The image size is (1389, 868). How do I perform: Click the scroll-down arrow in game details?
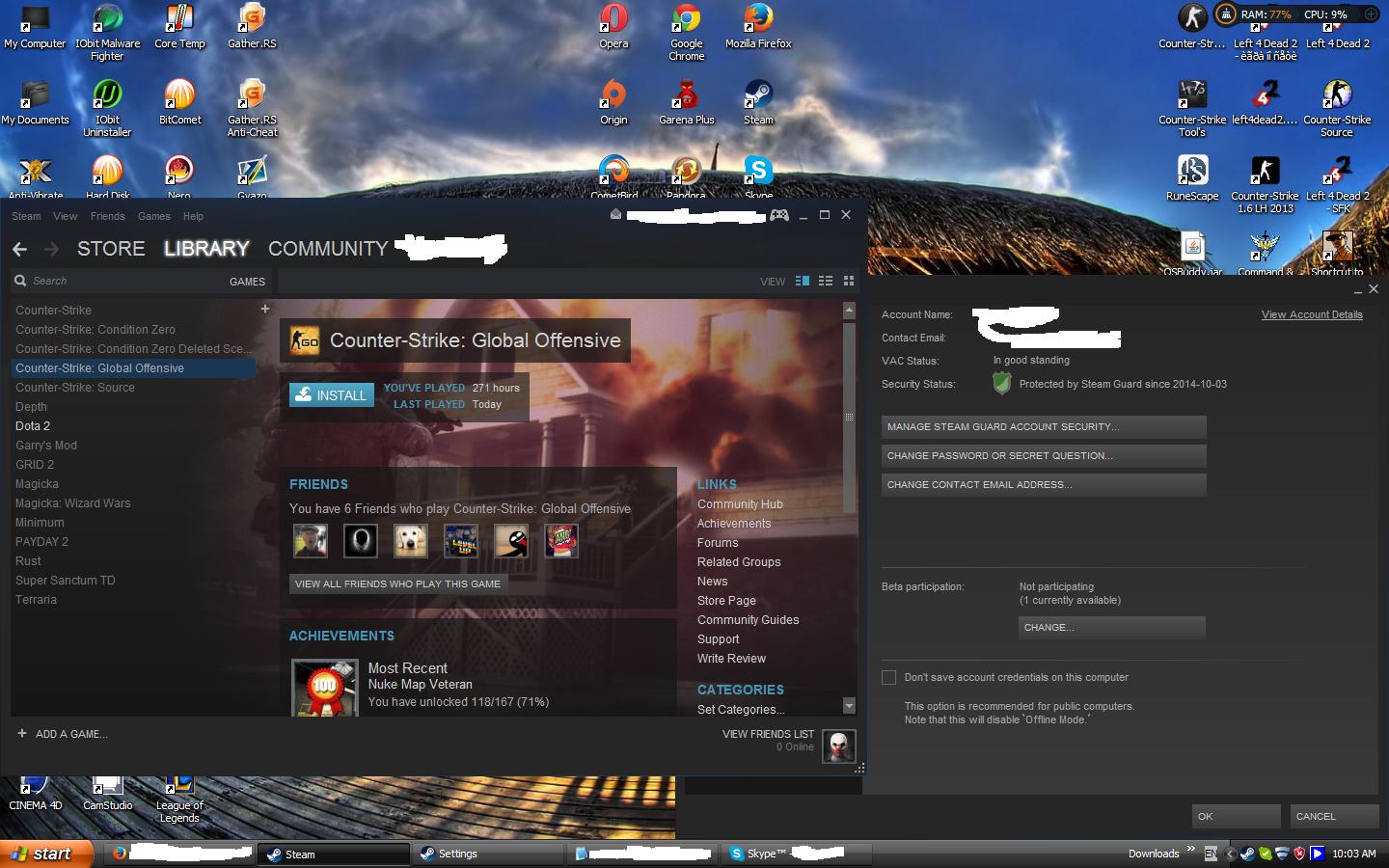point(849,706)
